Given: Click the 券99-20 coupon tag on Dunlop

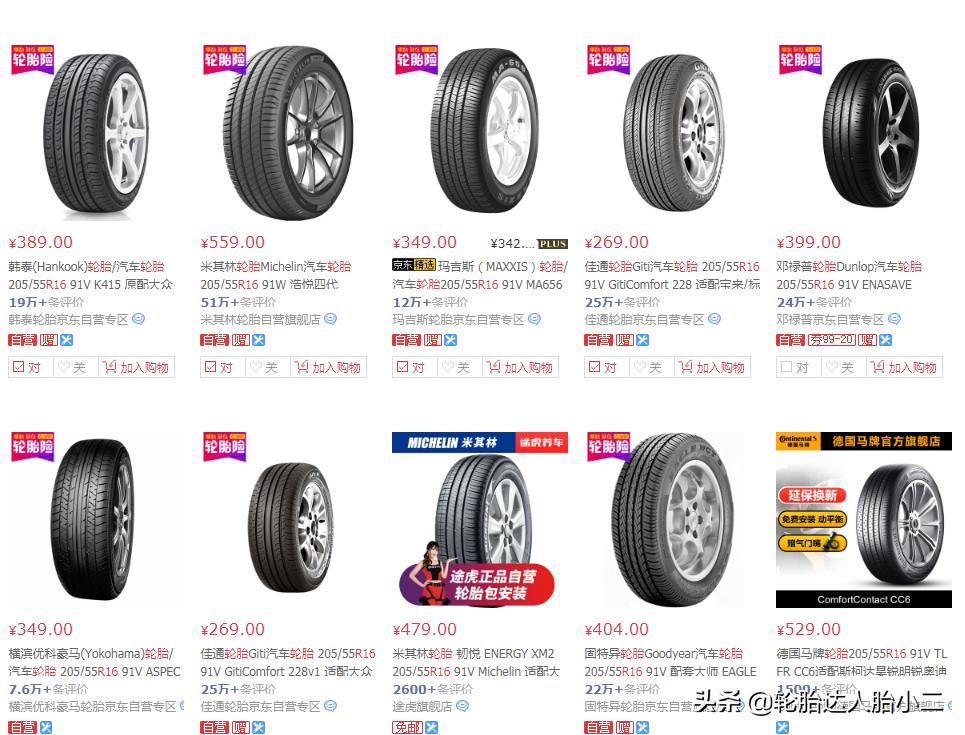Looking at the screenshot, I should coord(831,340).
